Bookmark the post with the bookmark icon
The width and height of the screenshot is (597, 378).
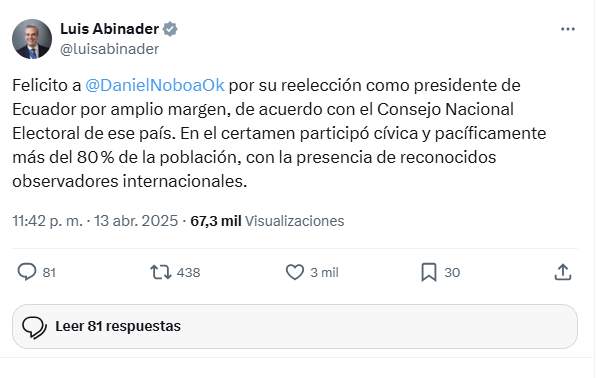click(x=429, y=273)
